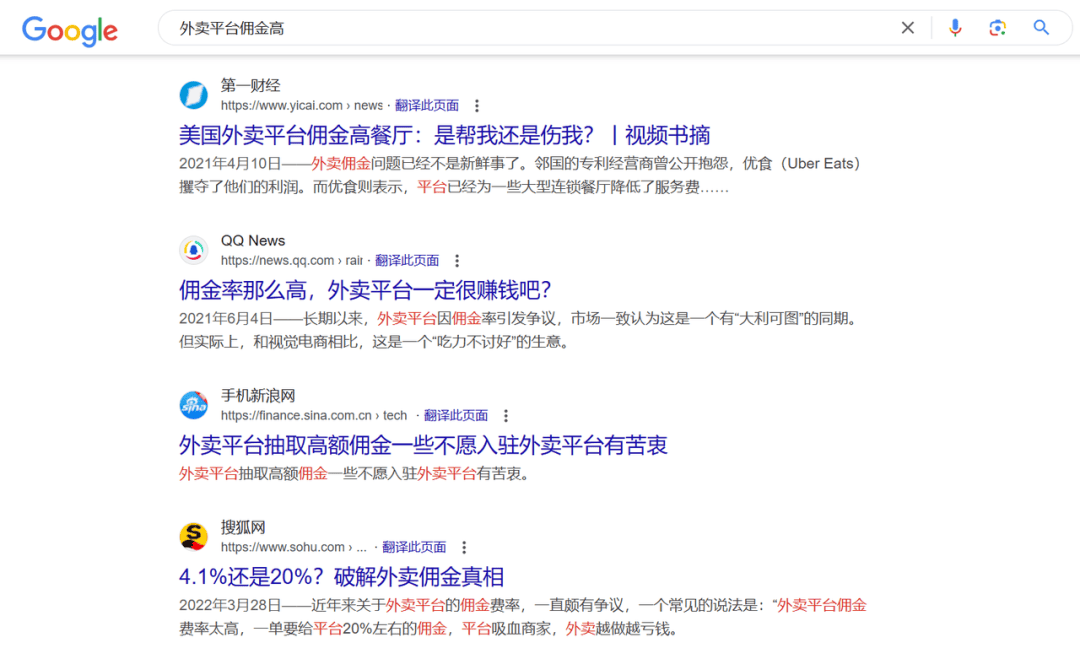Clear the search query with X icon
Screen dimensions: 1080x659
(907, 28)
